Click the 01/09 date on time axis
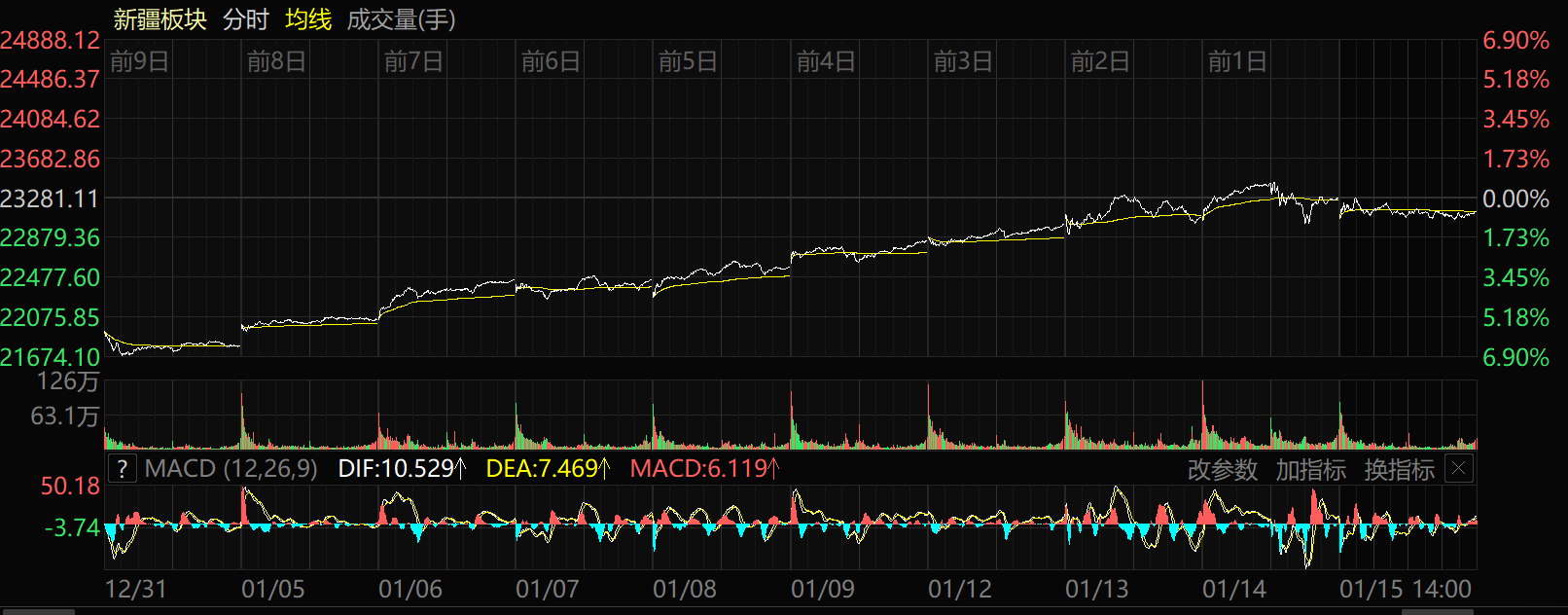Screen dimensions: 1568x615 coord(822,590)
